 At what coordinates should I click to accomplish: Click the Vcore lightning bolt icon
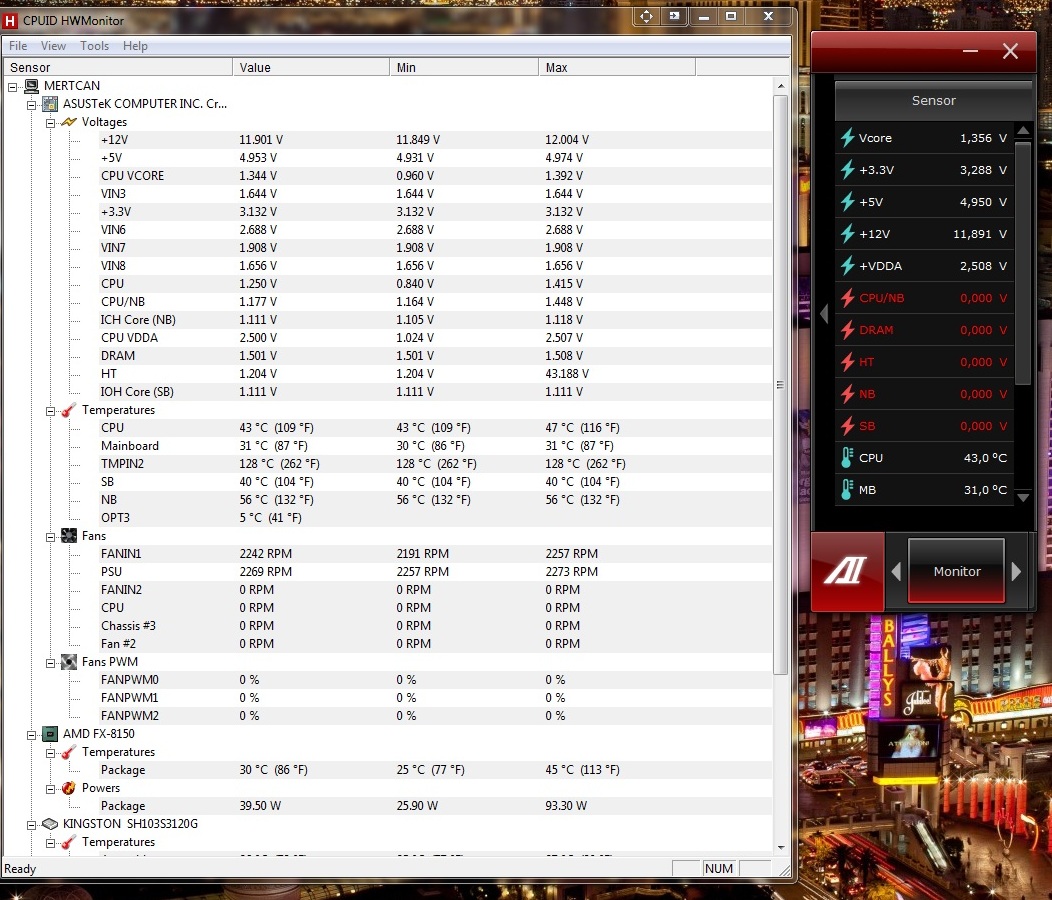pos(847,138)
